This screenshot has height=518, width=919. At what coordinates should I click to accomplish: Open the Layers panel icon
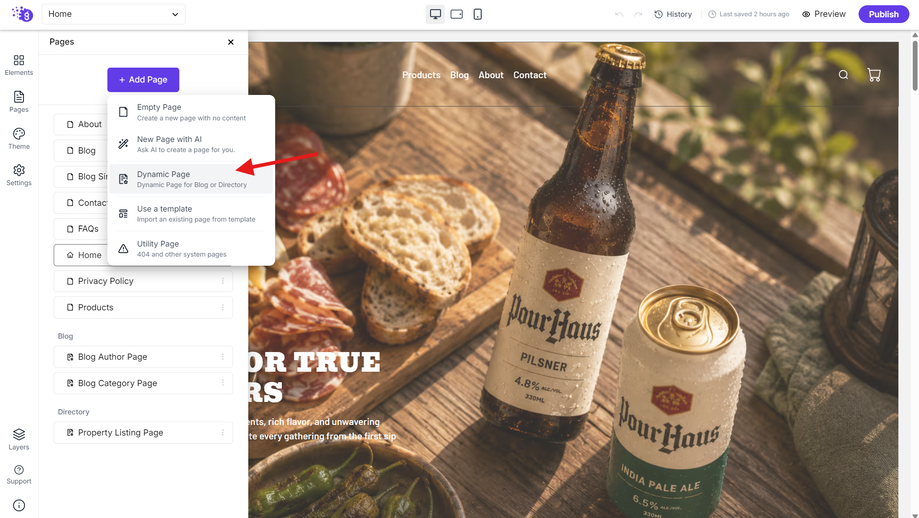coord(19,439)
